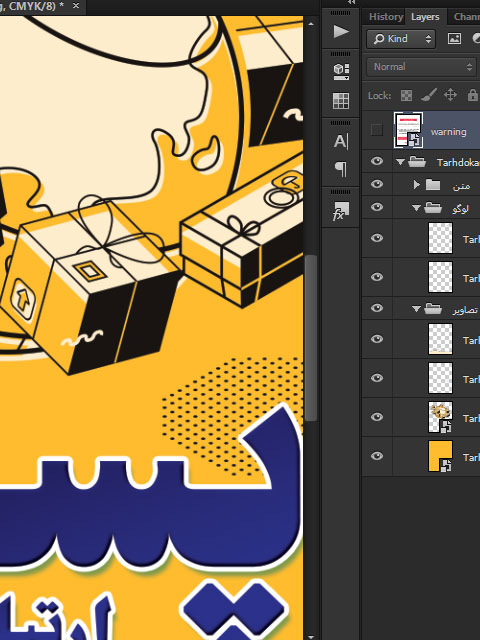Open the Styles fx panel icon
The height and width of the screenshot is (640, 480).
(x=341, y=211)
